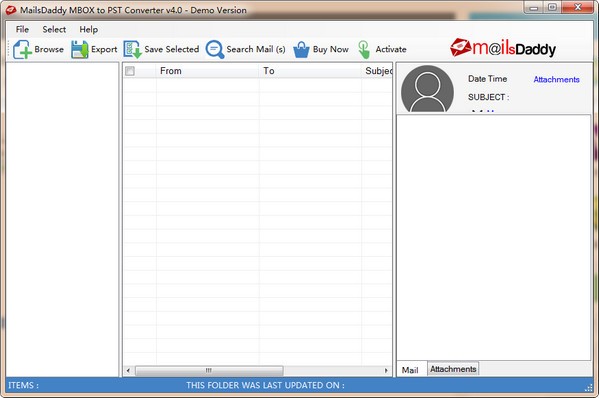
Task: Open the Select menu
Action: pyautogui.click(x=54, y=29)
